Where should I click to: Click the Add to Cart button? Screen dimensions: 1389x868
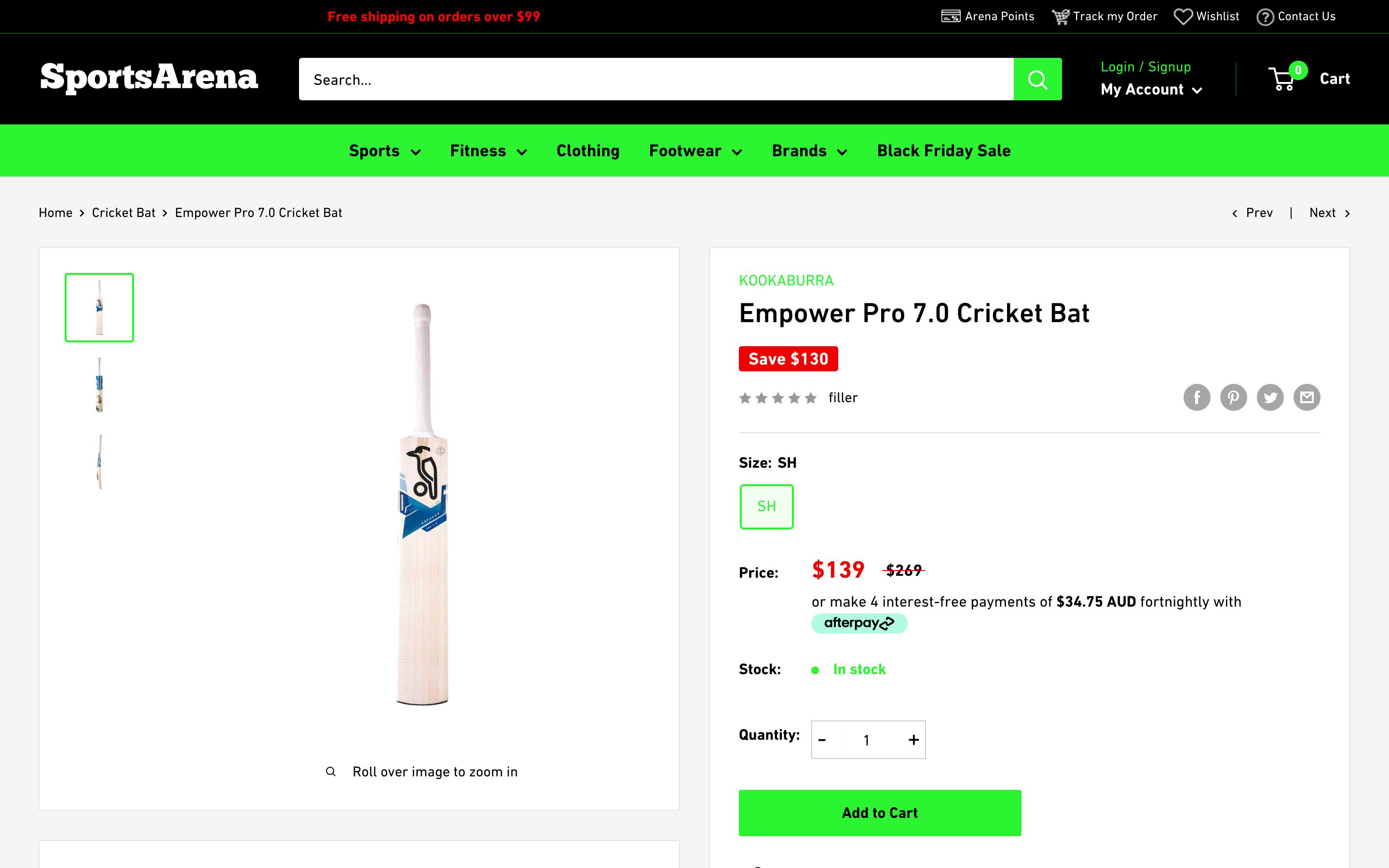point(879,813)
